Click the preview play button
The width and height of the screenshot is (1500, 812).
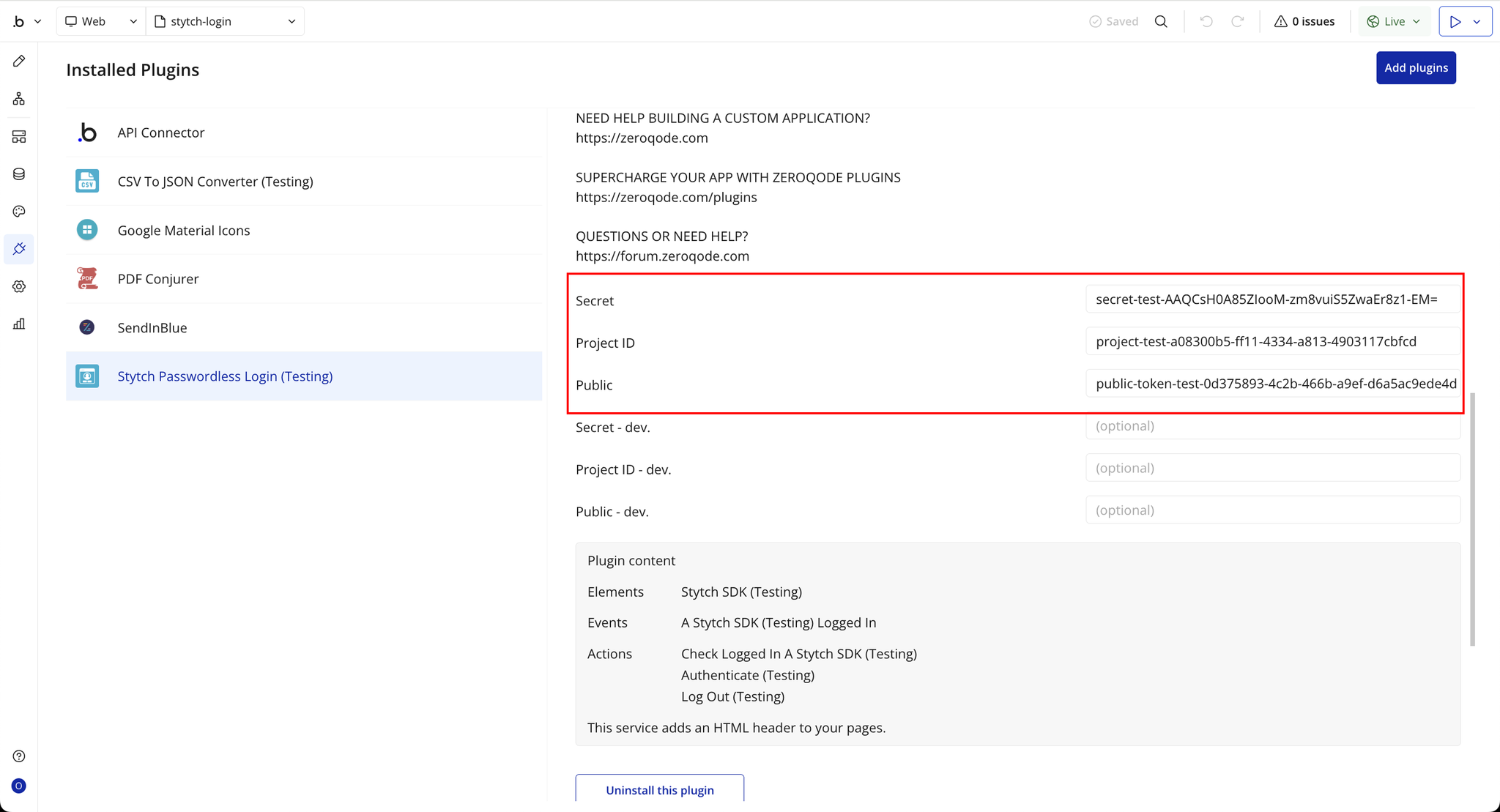[x=1455, y=21]
